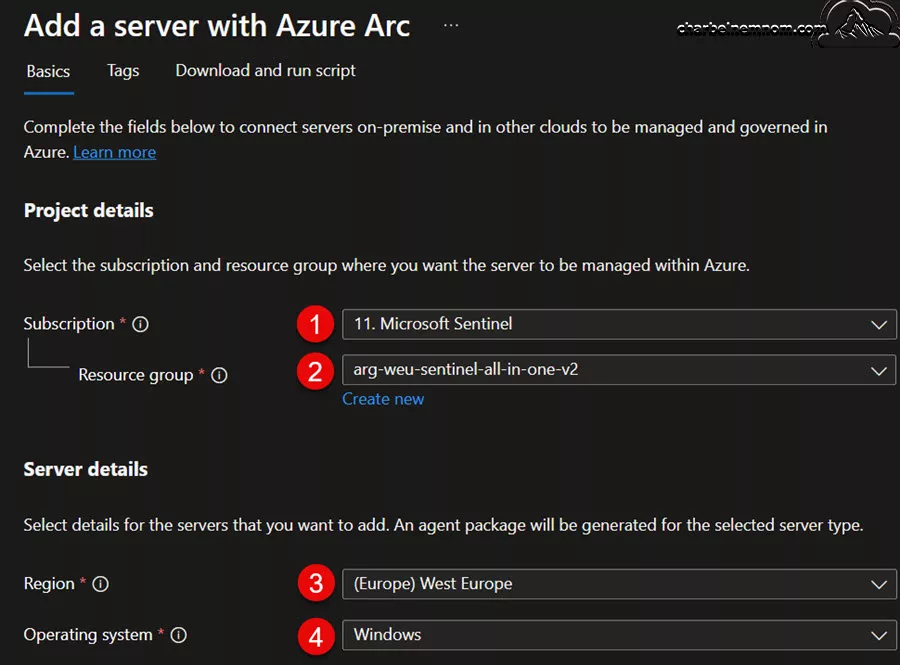This screenshot has width=900, height=665.
Task: Click the Server details heading
Action: [x=86, y=469]
